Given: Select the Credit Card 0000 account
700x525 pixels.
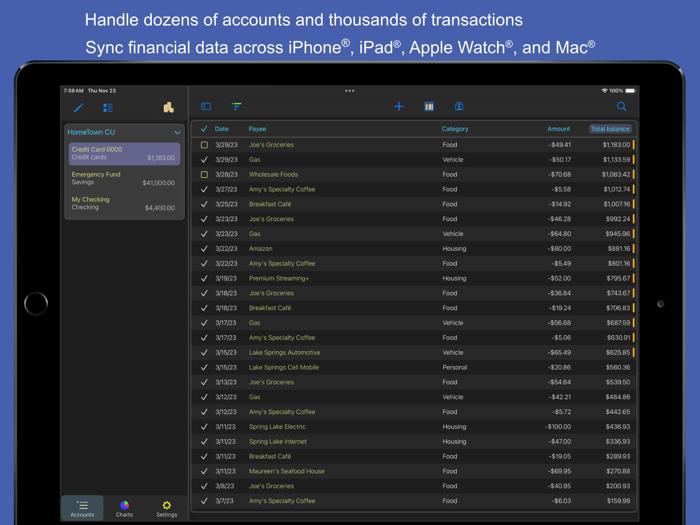Looking at the screenshot, I should pyautogui.click(x=124, y=154).
